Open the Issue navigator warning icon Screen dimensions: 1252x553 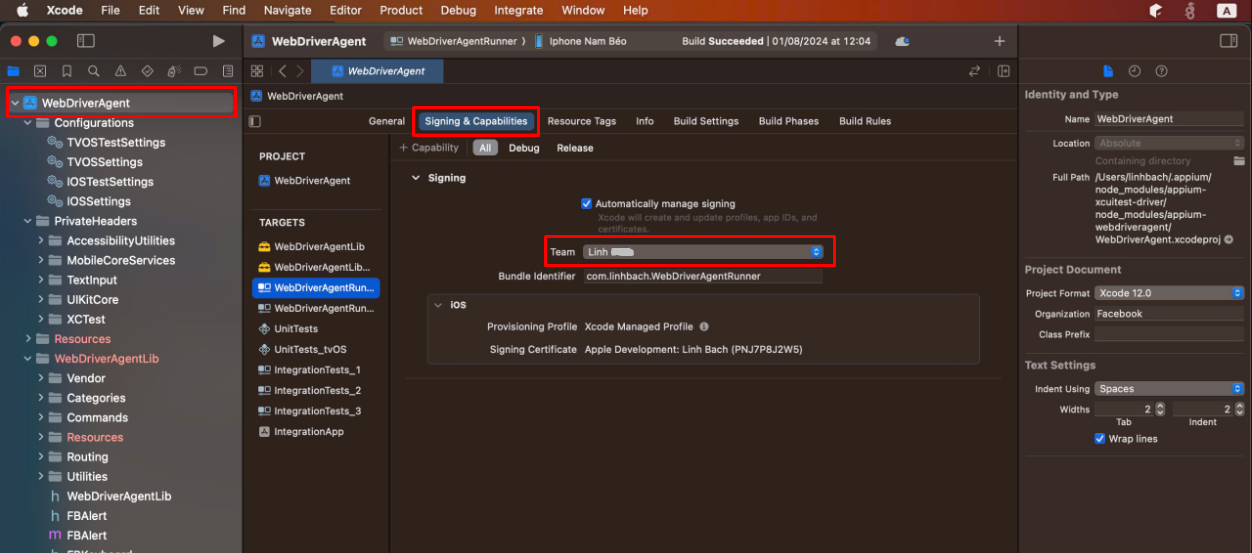pos(120,71)
